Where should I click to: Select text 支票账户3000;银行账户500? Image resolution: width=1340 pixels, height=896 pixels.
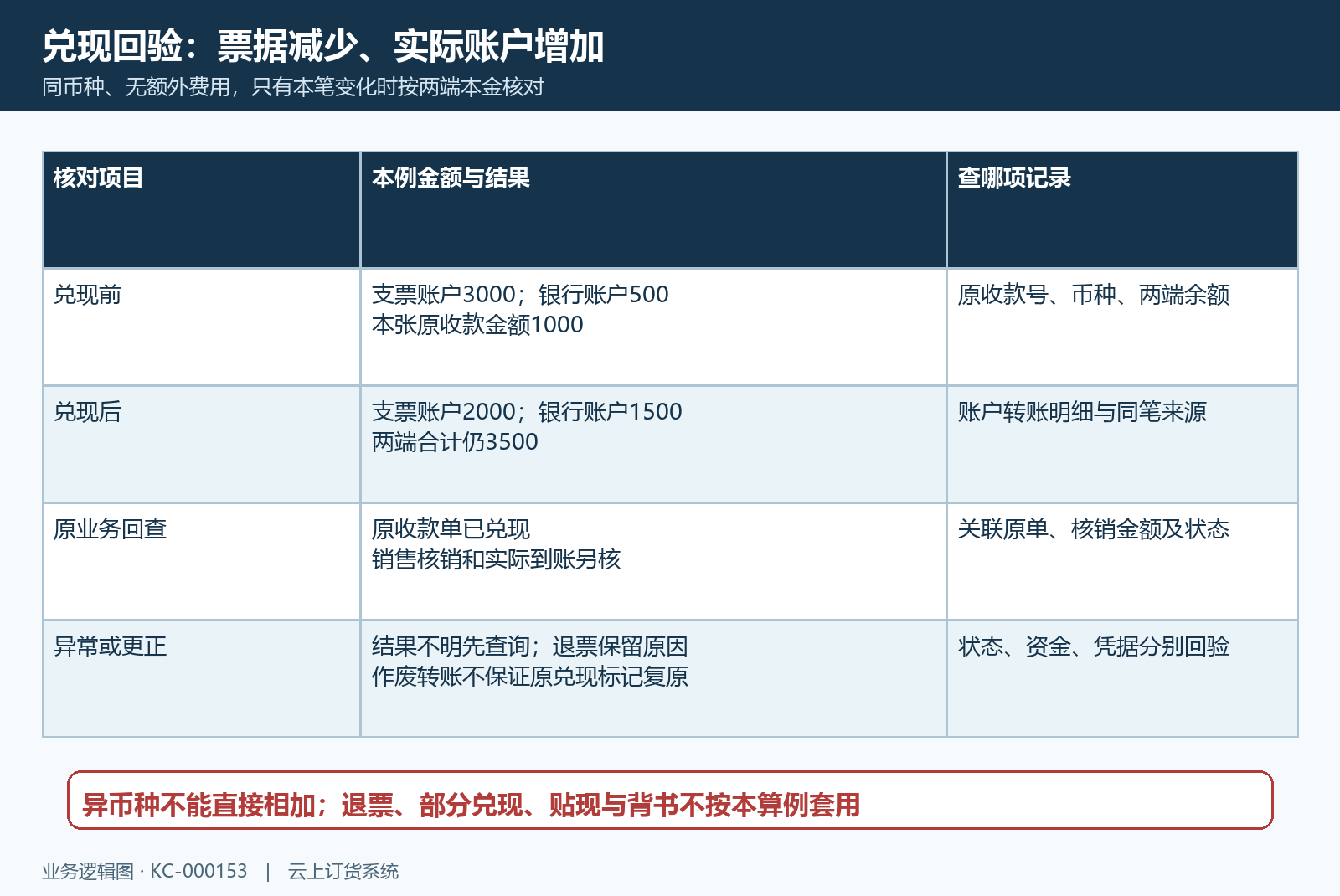pos(520,295)
